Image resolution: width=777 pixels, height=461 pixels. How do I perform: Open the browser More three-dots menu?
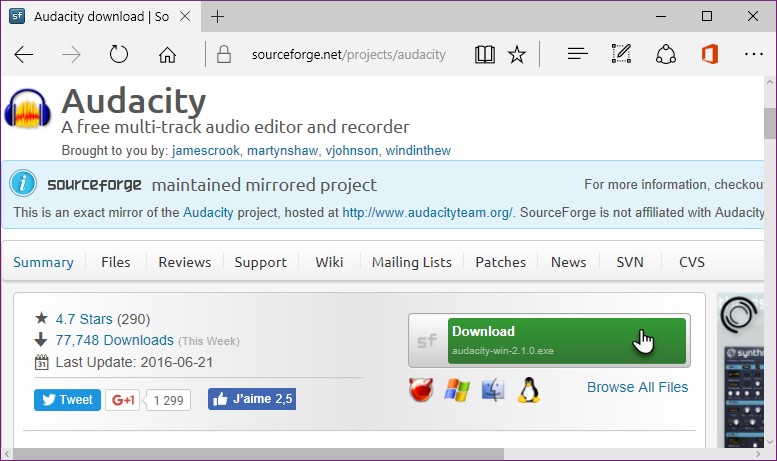(x=754, y=54)
